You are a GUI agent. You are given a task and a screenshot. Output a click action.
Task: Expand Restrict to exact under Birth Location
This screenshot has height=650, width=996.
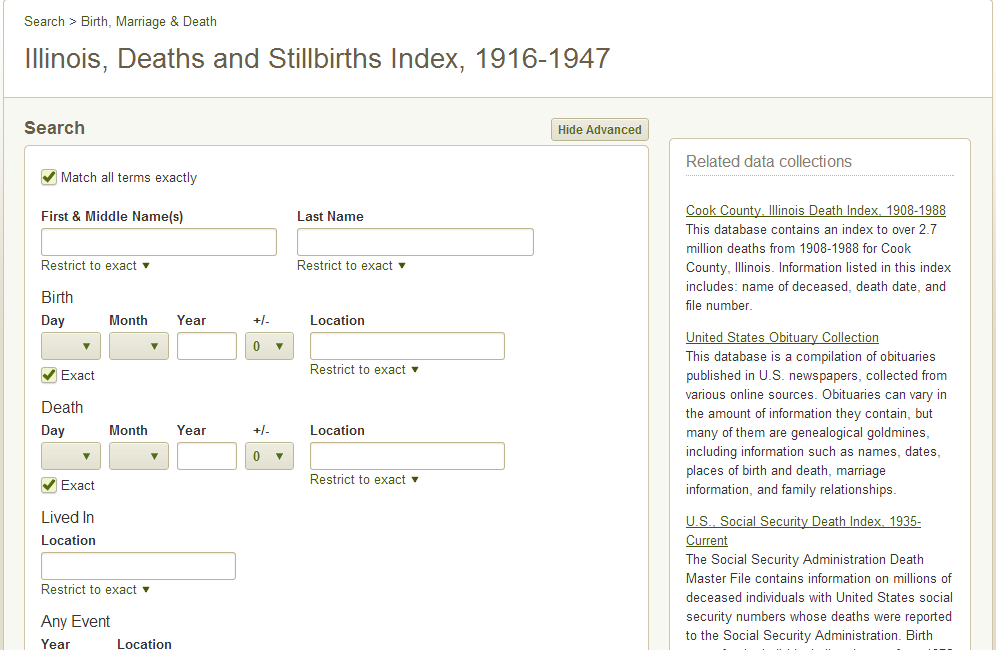tap(364, 369)
